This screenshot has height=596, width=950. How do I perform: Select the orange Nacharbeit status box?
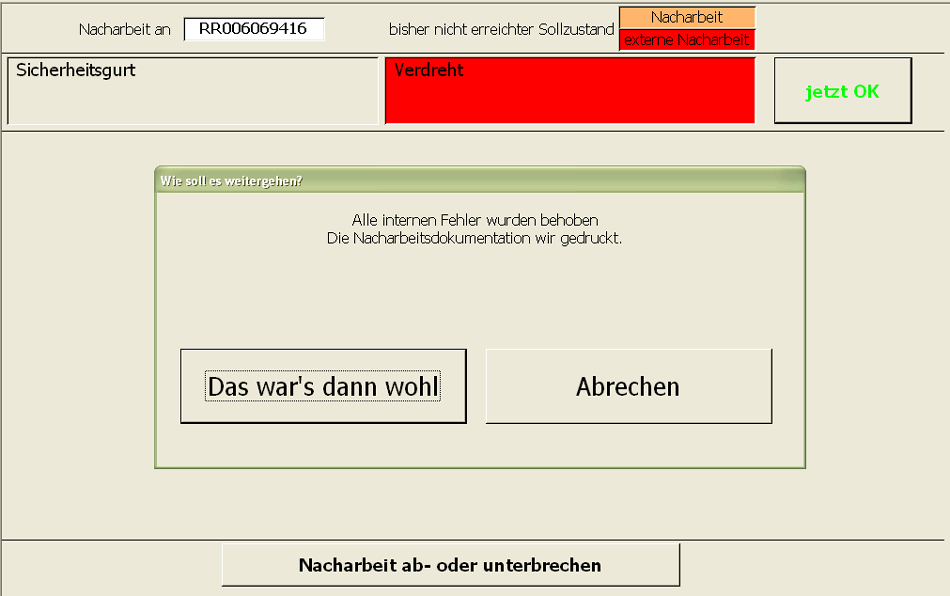click(x=686, y=17)
